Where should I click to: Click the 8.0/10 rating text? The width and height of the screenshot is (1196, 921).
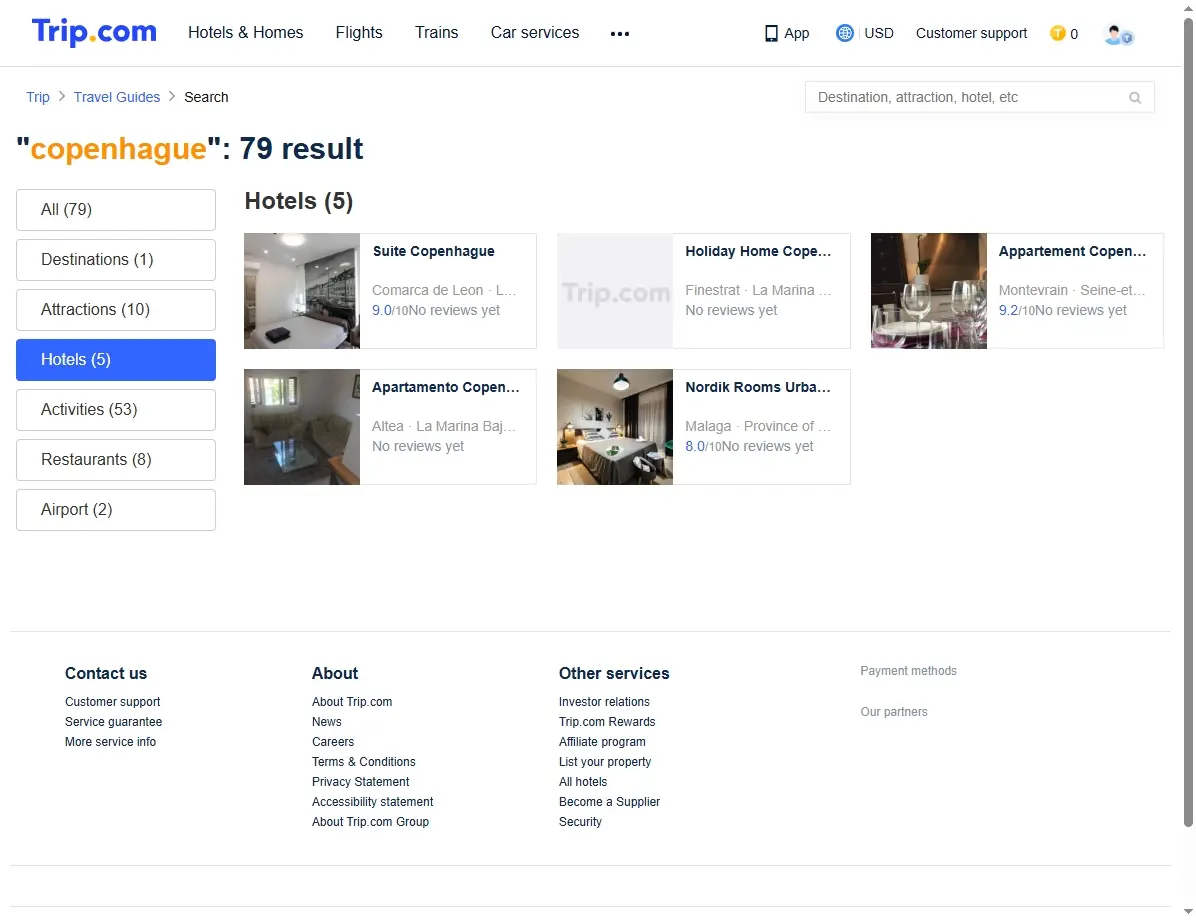click(x=703, y=446)
